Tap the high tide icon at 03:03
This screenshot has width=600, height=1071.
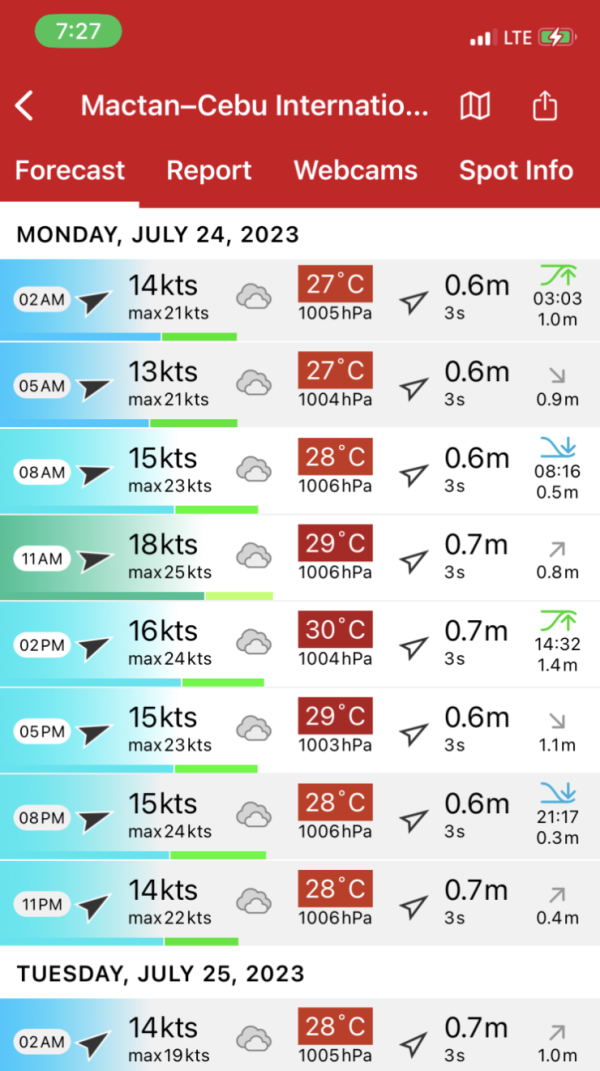(x=557, y=274)
